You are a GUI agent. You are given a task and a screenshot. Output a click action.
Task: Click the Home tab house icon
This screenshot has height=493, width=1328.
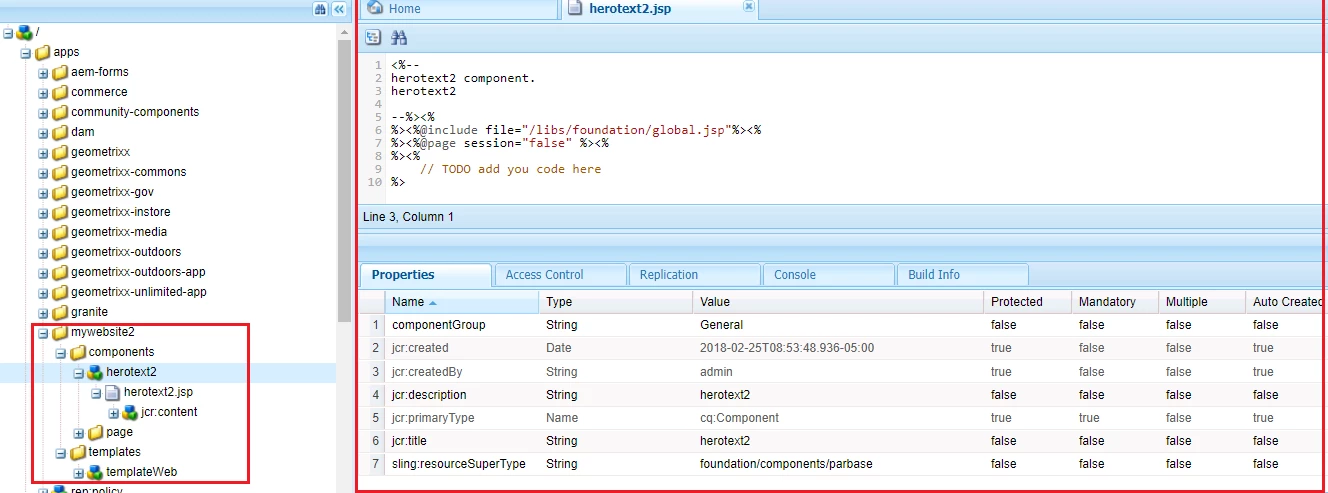click(376, 8)
